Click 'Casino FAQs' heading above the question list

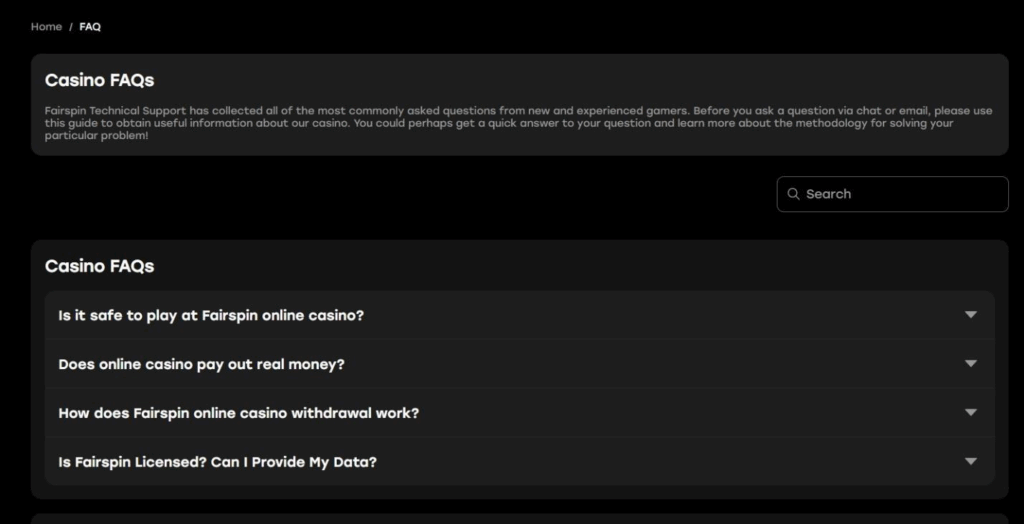point(99,266)
